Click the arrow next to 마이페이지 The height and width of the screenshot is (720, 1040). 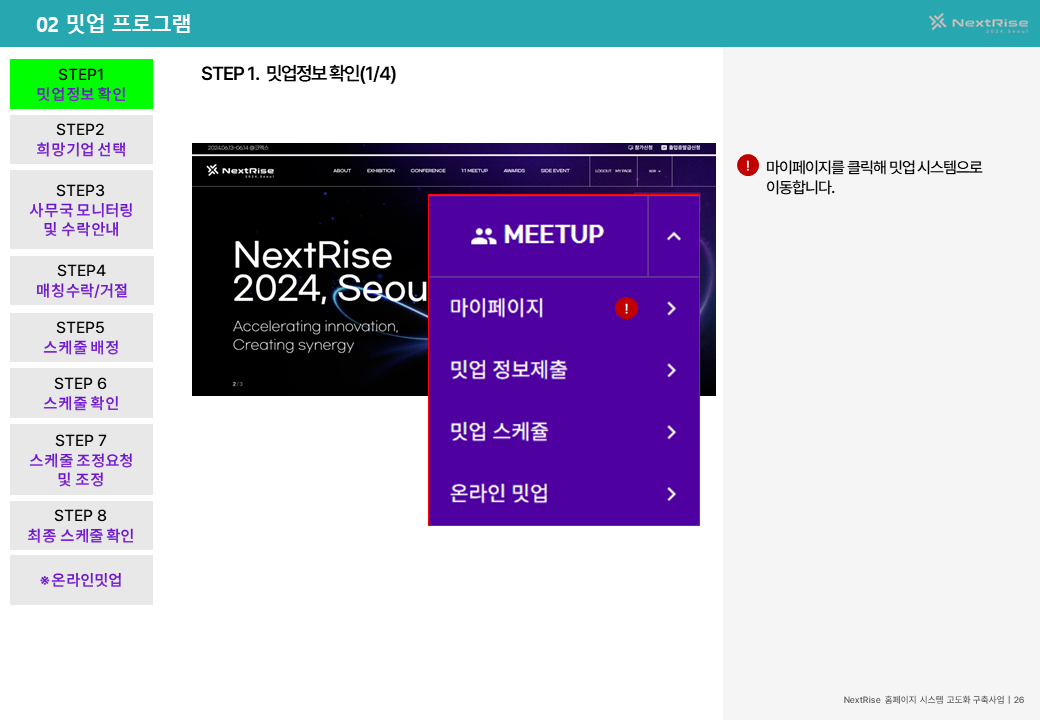coord(671,308)
